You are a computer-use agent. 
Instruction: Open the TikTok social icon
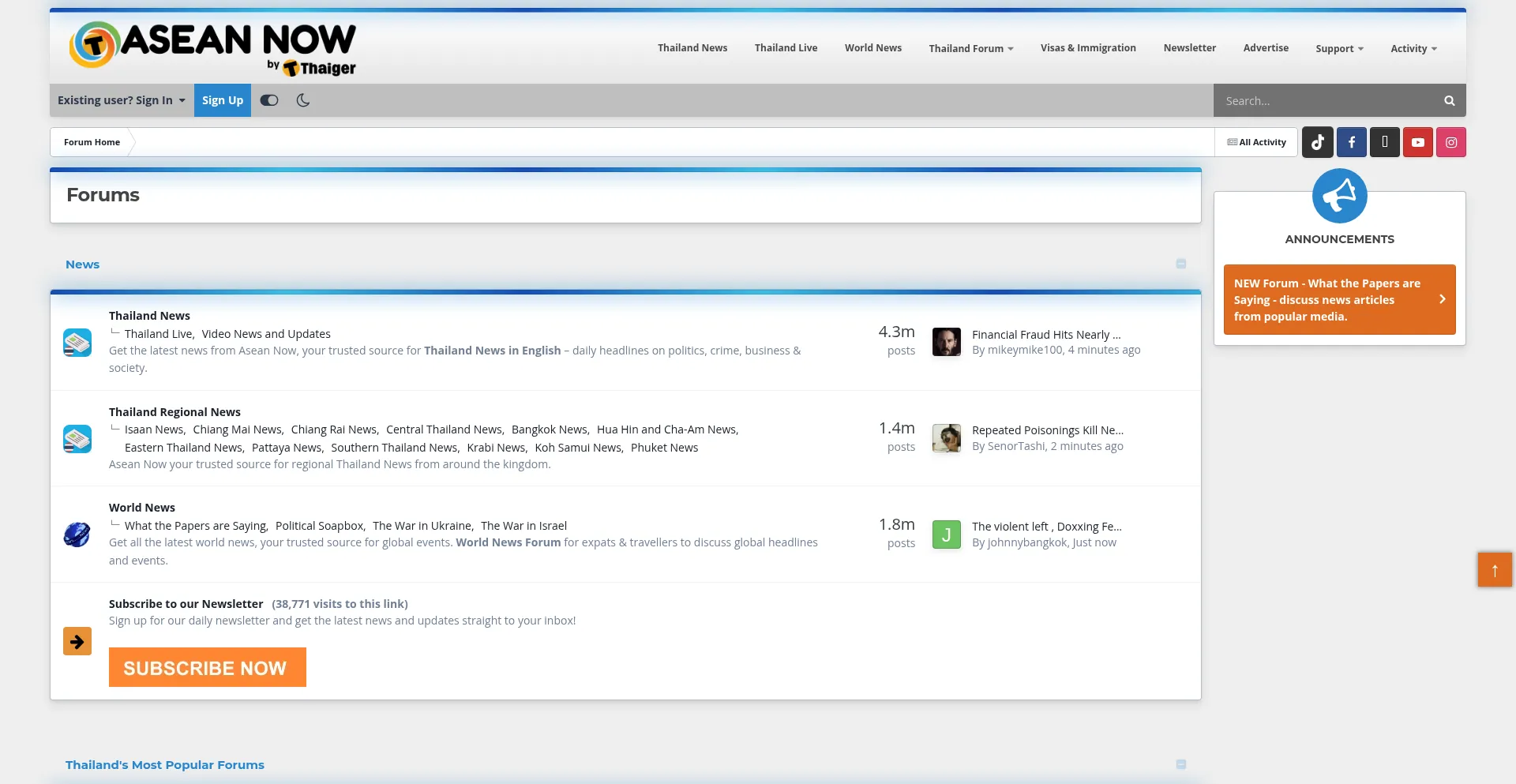pos(1318,142)
